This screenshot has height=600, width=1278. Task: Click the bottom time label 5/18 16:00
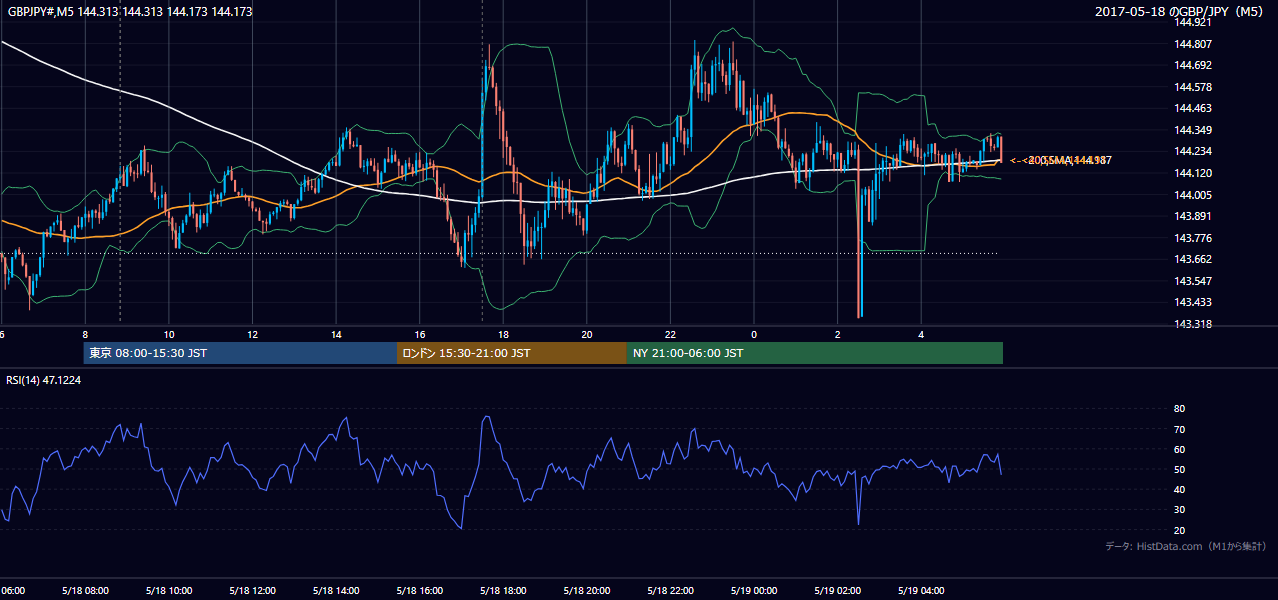(420, 590)
